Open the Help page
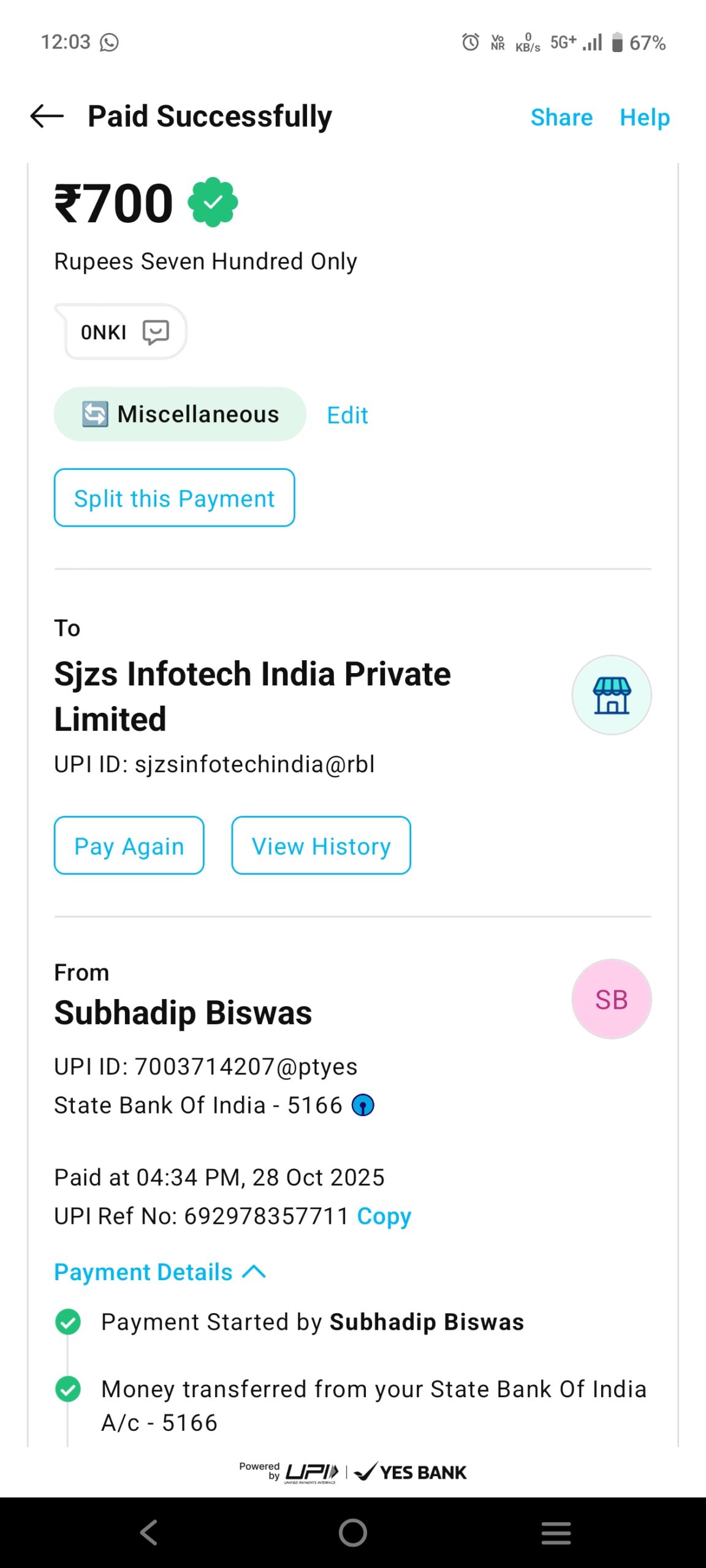Screen dimensions: 706x1568 point(644,118)
